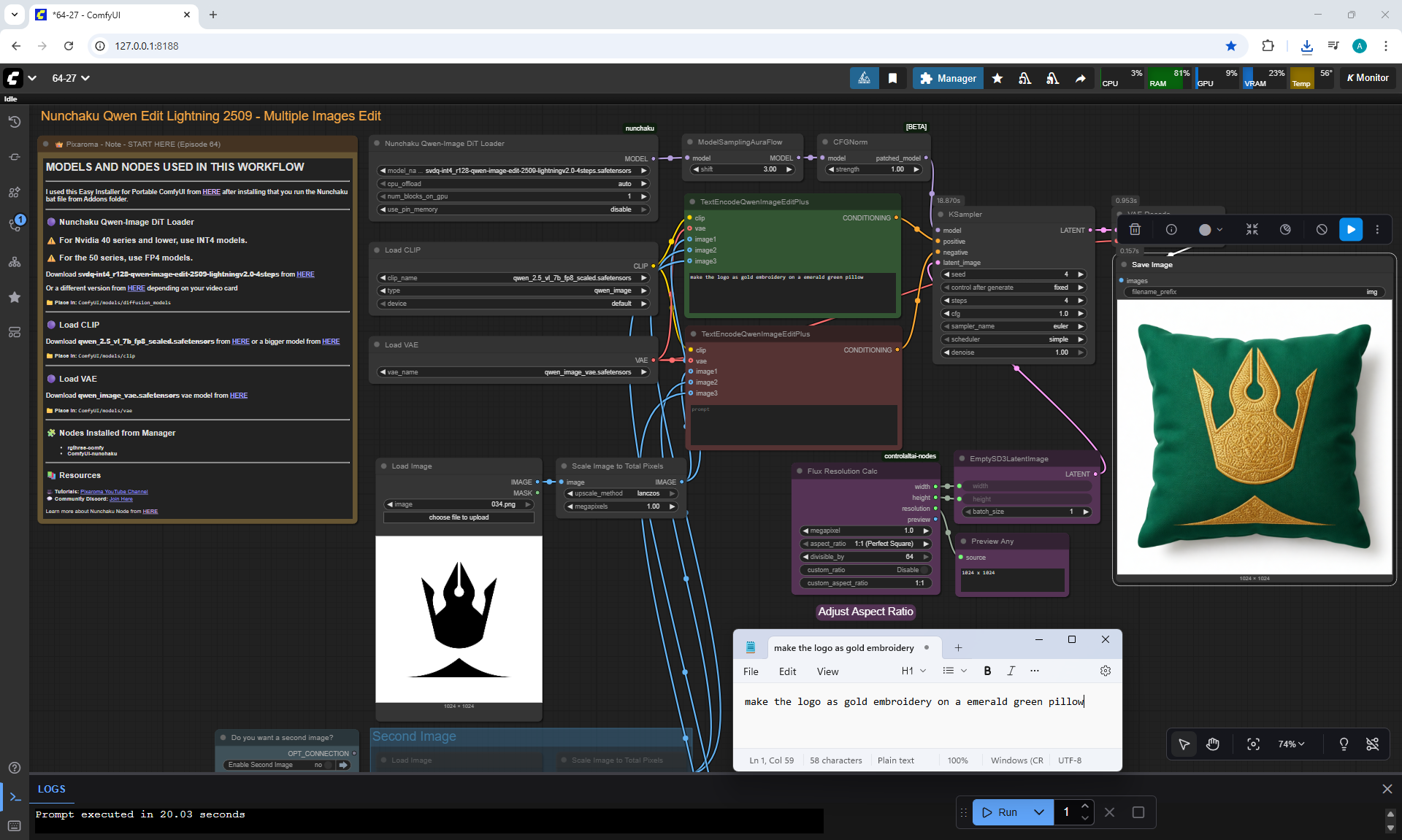Expand the Run button dropdown arrow
Viewport: 1402px width, 840px height.
pos(1038,812)
